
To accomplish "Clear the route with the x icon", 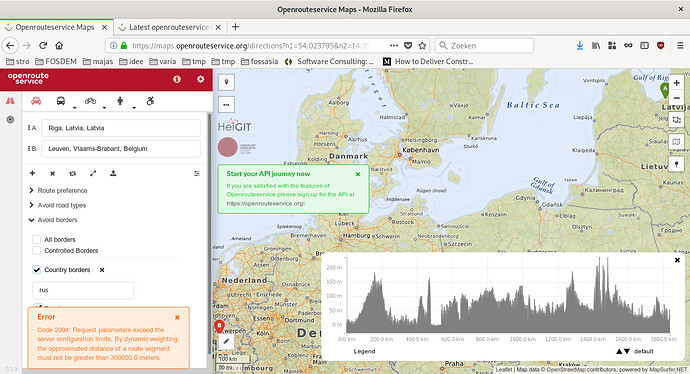I will (52, 173).
